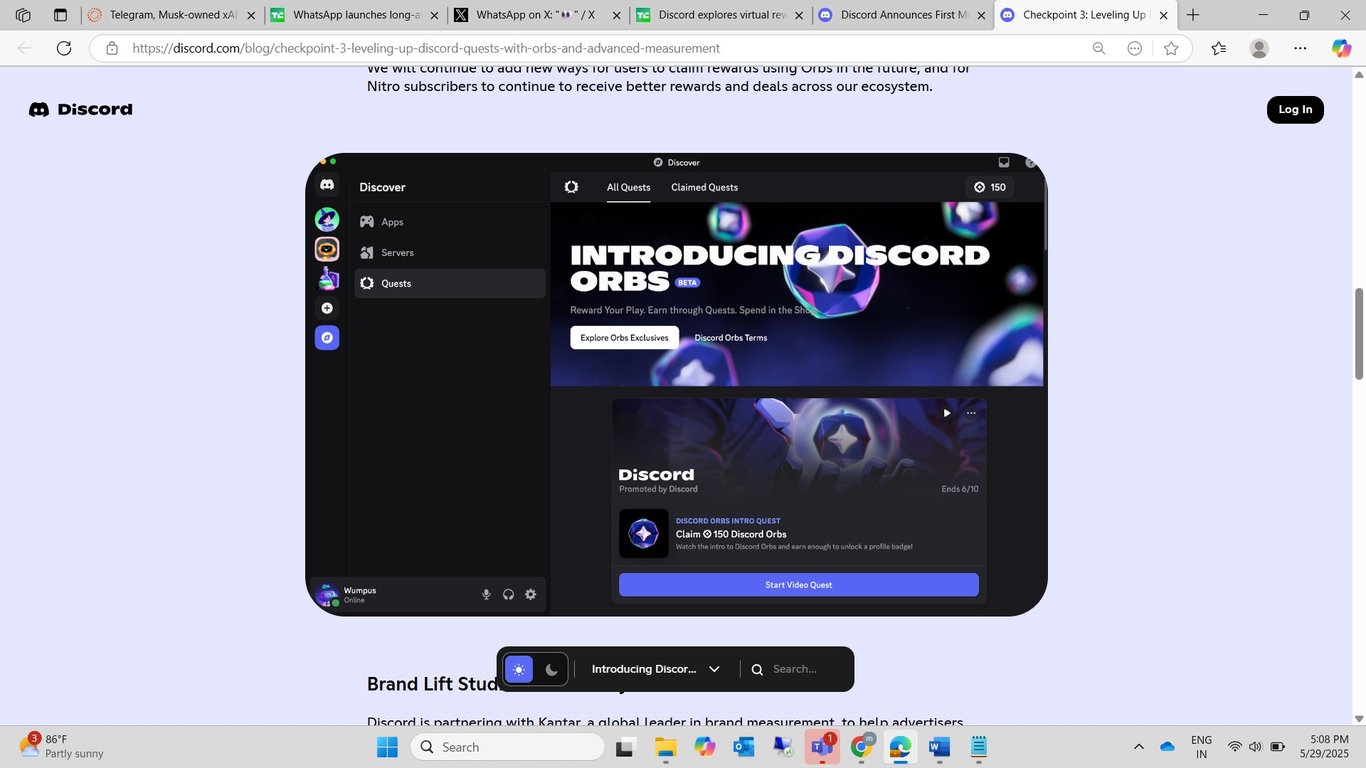Click the Discord Orbs quest thumbnail

[644, 534]
